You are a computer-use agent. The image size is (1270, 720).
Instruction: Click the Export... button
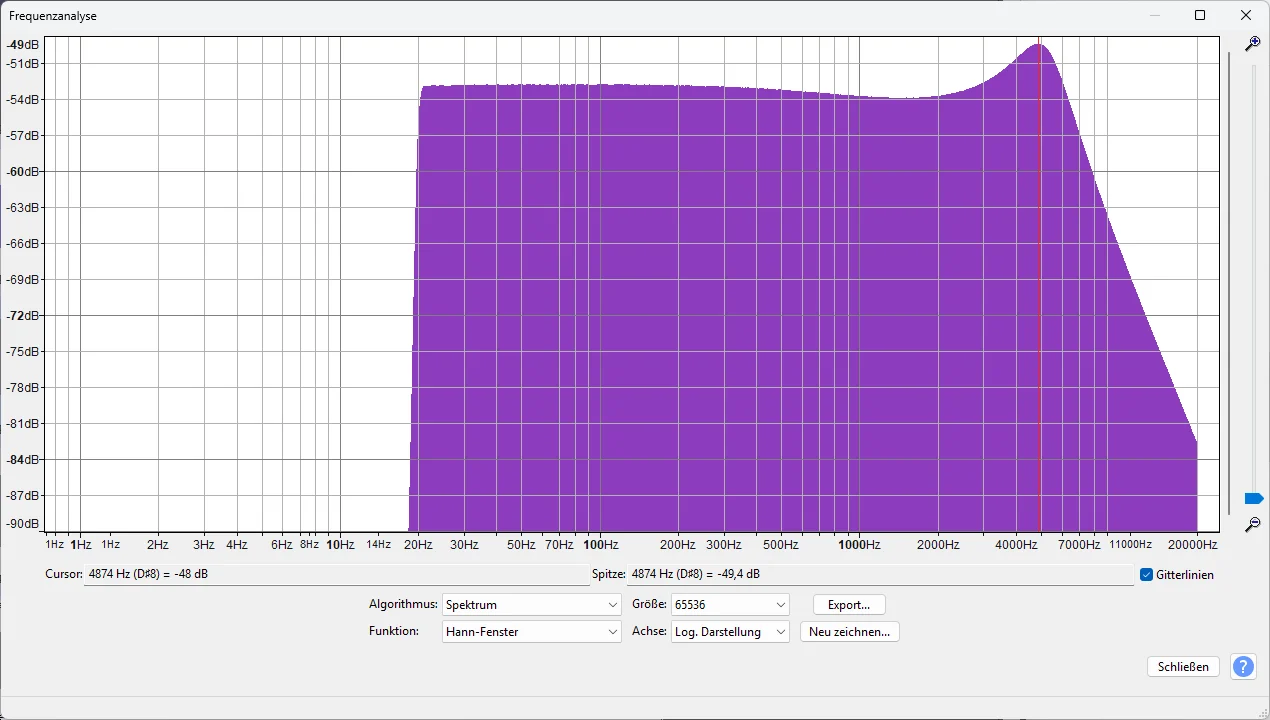coord(849,605)
